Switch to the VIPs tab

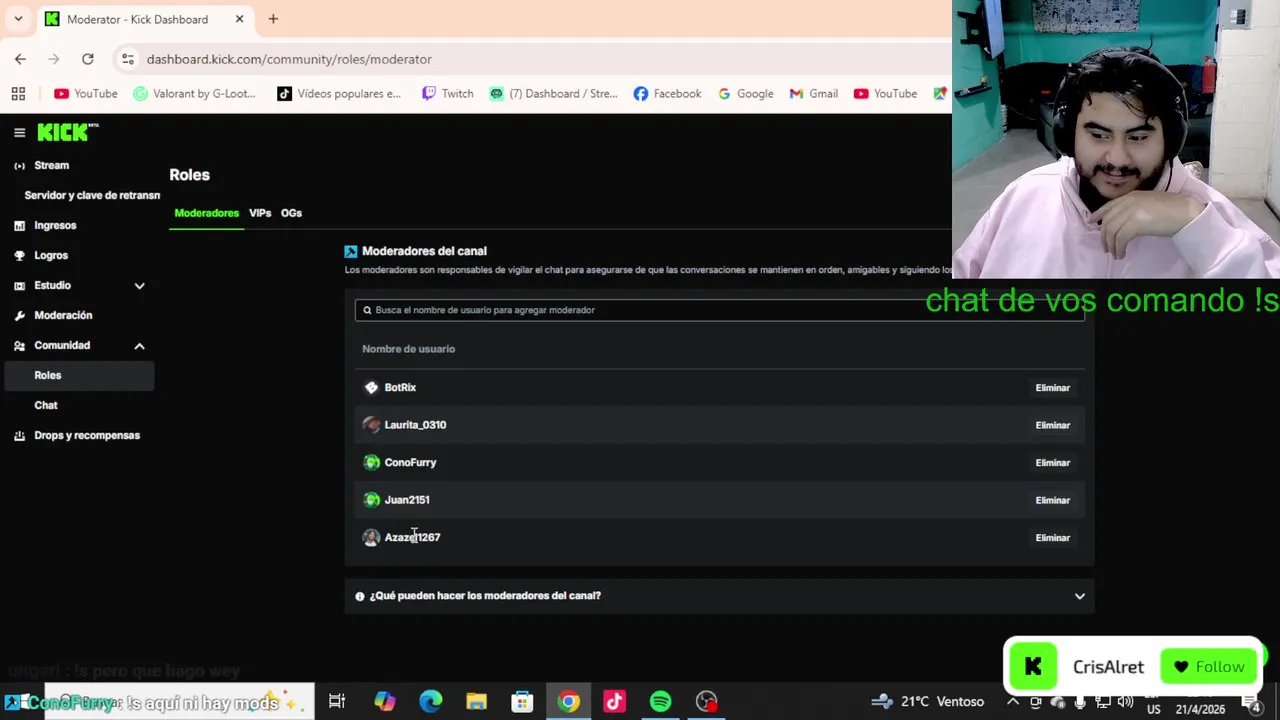click(x=260, y=213)
